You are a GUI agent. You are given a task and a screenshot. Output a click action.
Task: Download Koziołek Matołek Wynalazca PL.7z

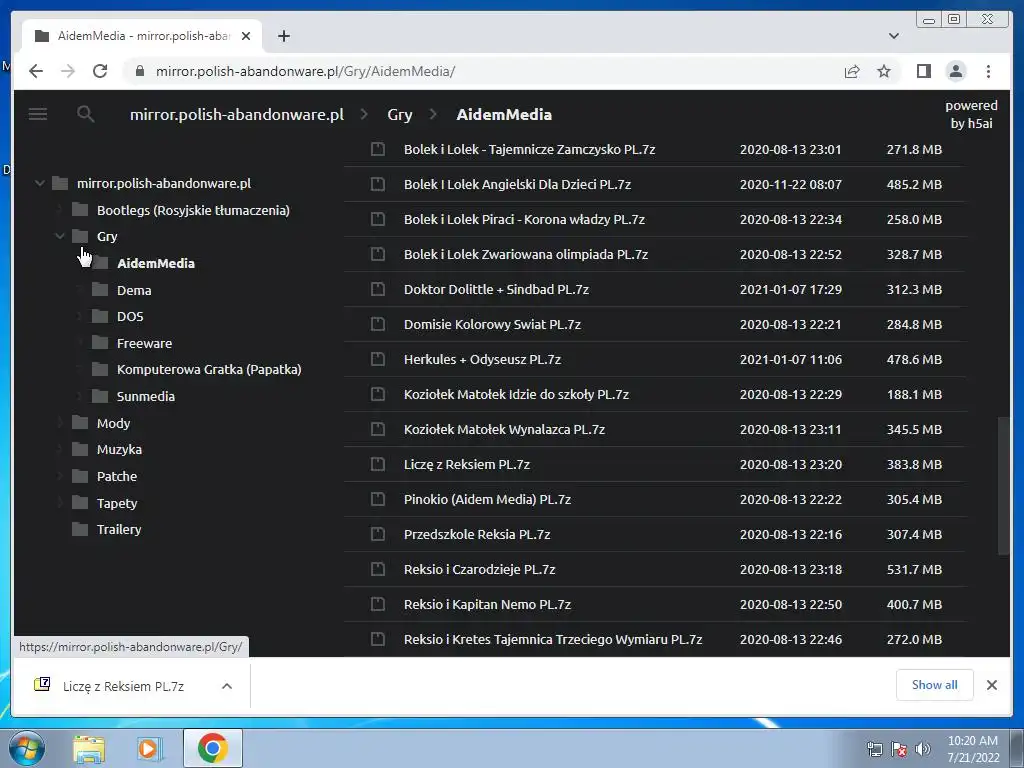coord(504,429)
